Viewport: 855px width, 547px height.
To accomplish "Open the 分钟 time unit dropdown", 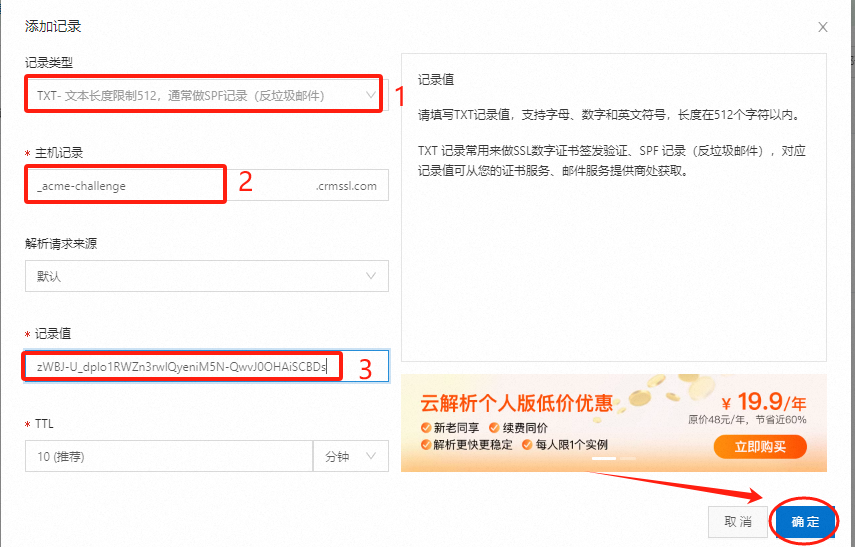I will [x=351, y=456].
